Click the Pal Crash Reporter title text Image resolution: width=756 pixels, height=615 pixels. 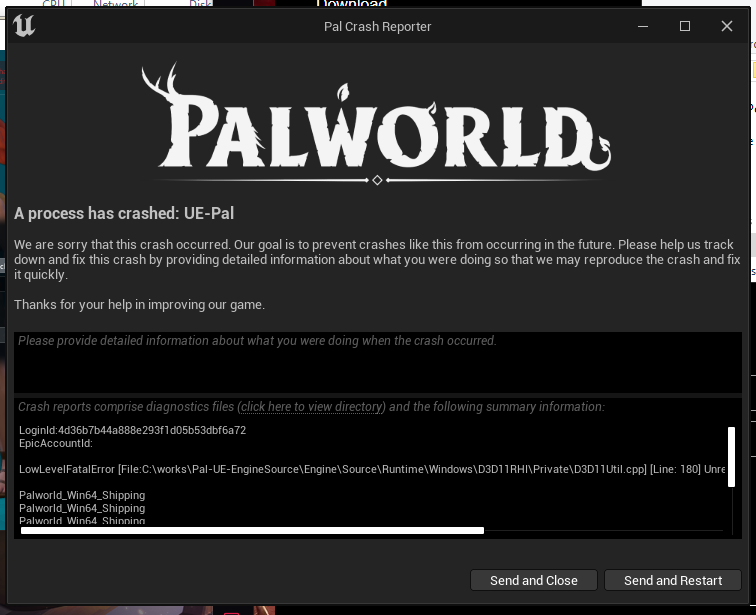coord(378,27)
